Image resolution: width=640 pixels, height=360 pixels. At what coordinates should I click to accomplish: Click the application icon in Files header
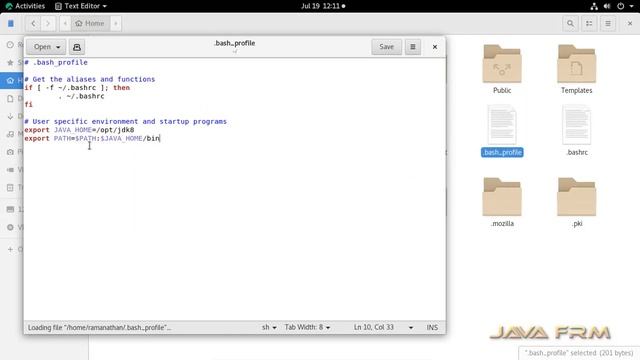(11, 23)
